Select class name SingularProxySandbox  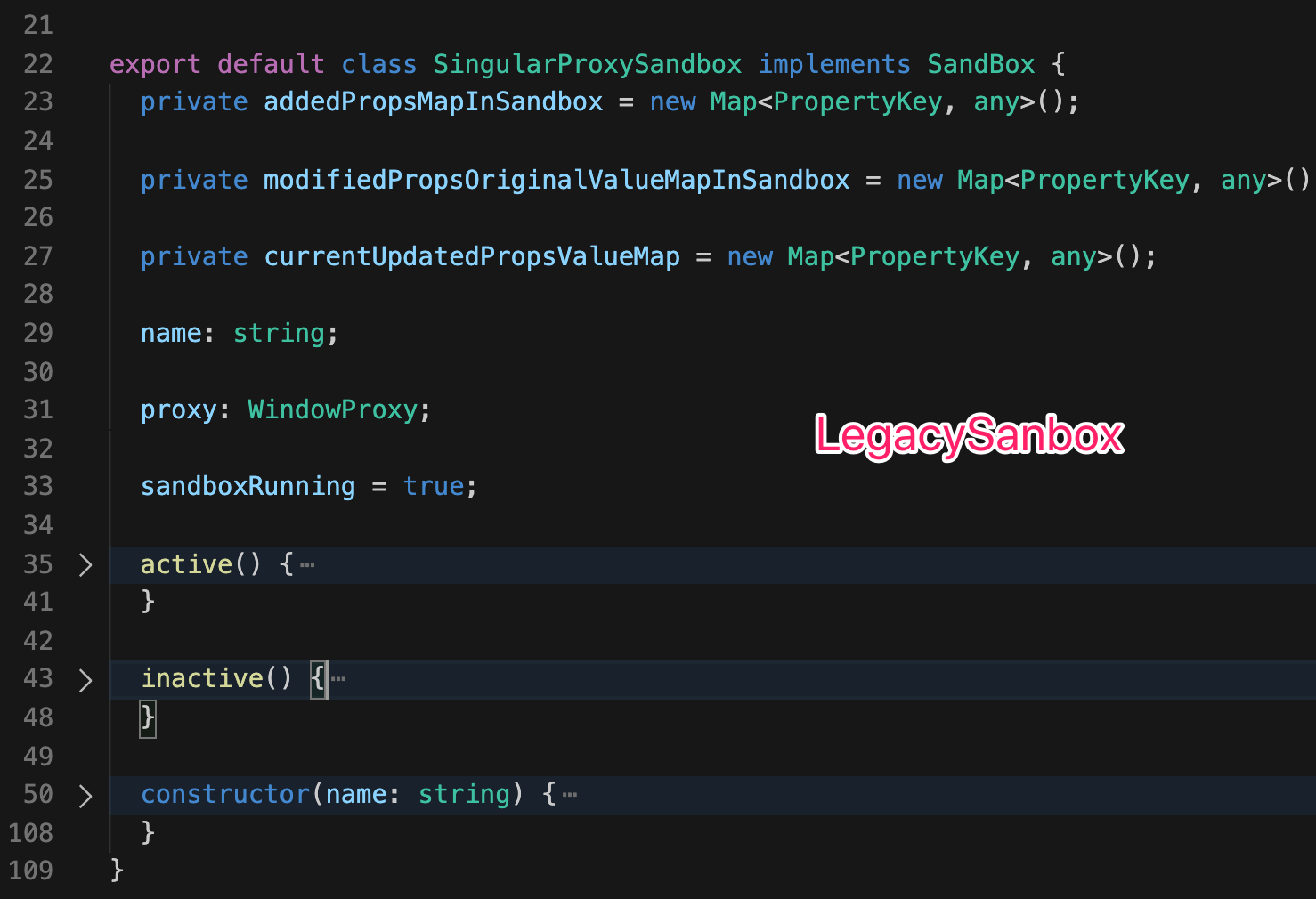[x=588, y=64]
